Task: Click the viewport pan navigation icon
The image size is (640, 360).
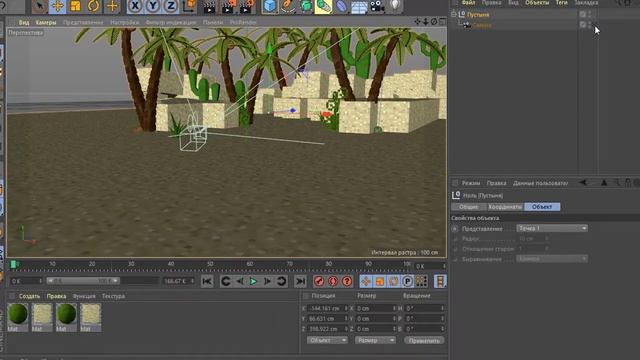Action: (x=417, y=22)
